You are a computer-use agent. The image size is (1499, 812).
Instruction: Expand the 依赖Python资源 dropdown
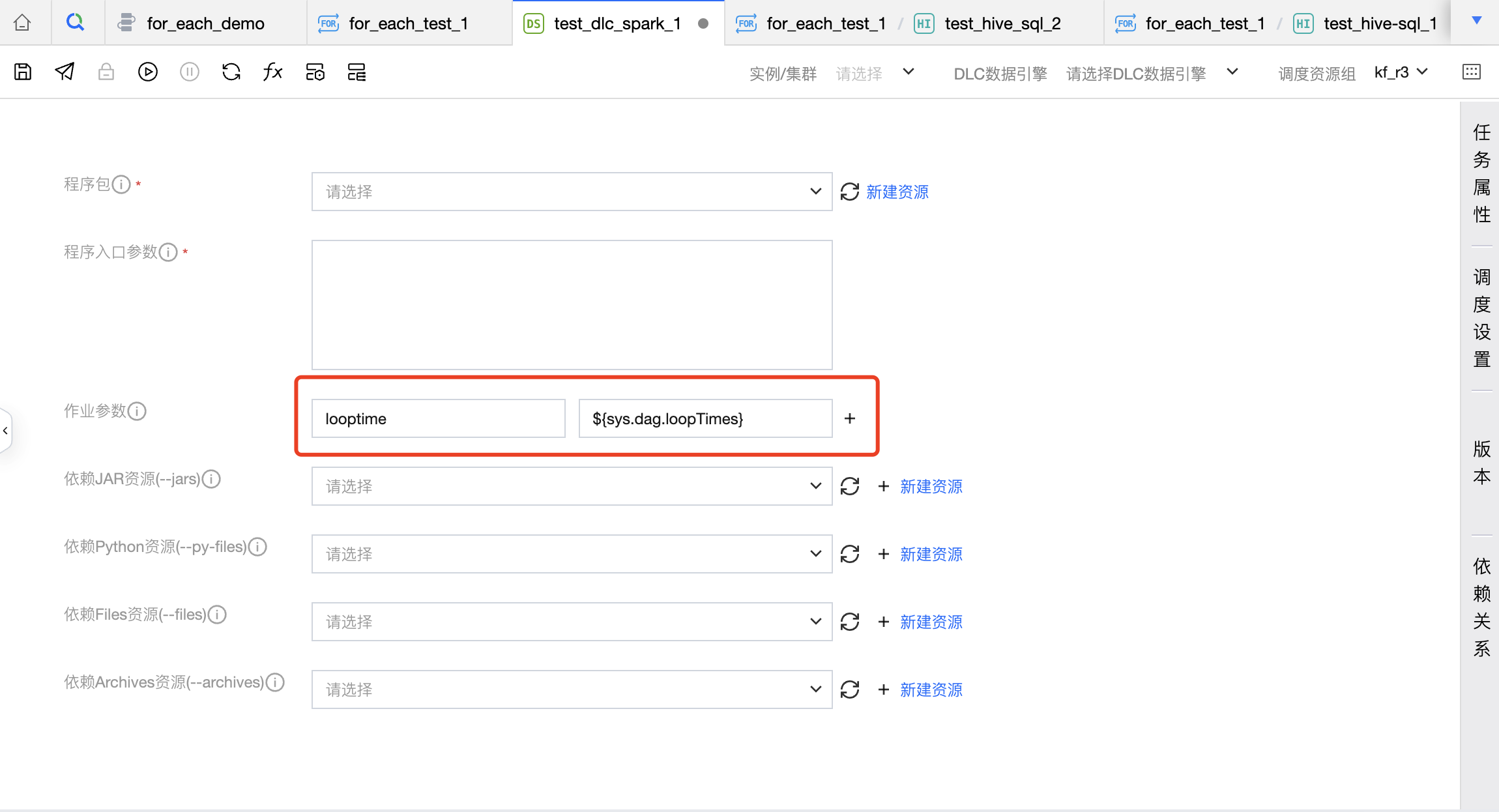[572, 554]
